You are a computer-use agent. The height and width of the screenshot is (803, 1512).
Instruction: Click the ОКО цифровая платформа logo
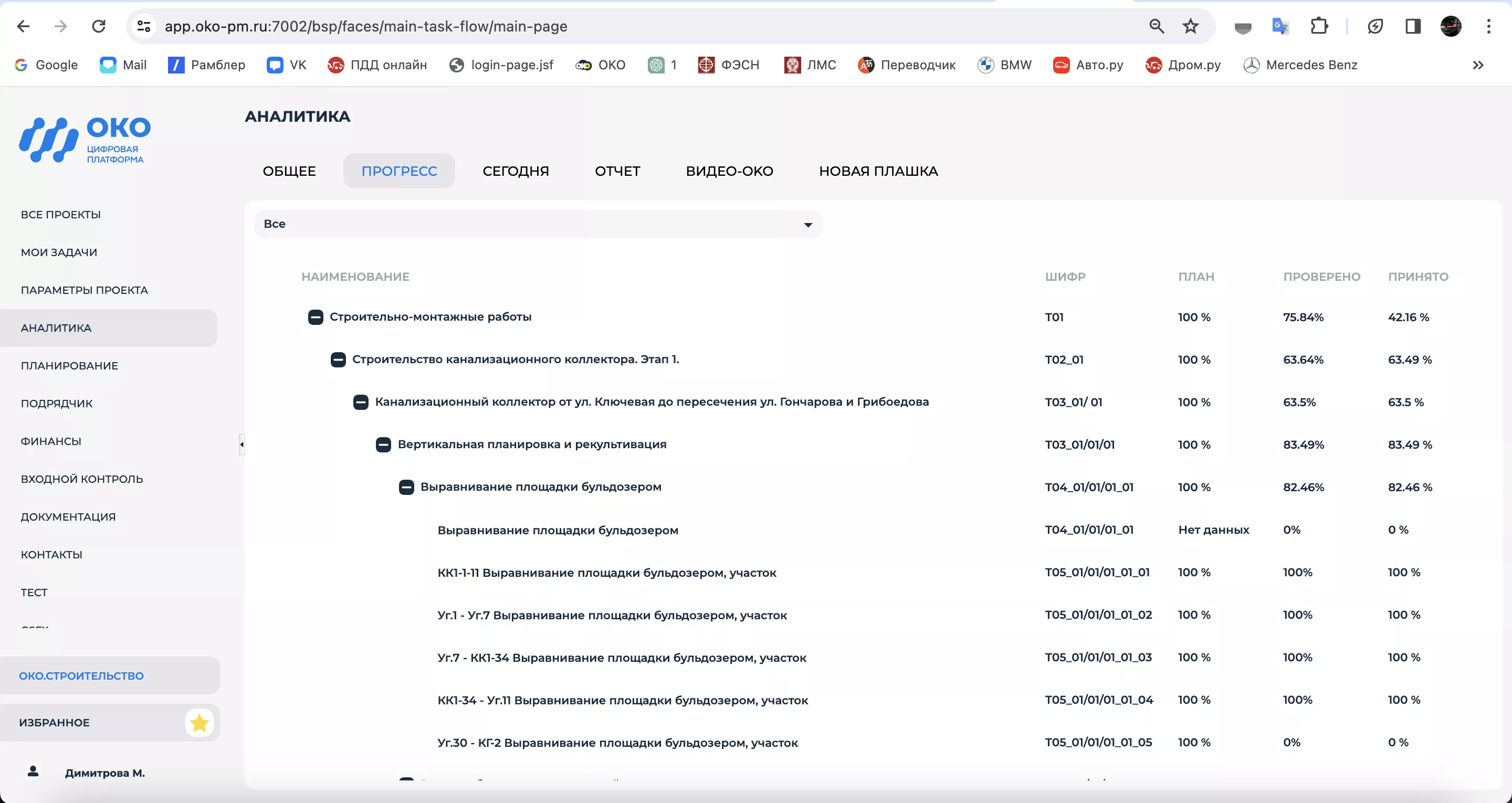pyautogui.click(x=84, y=140)
